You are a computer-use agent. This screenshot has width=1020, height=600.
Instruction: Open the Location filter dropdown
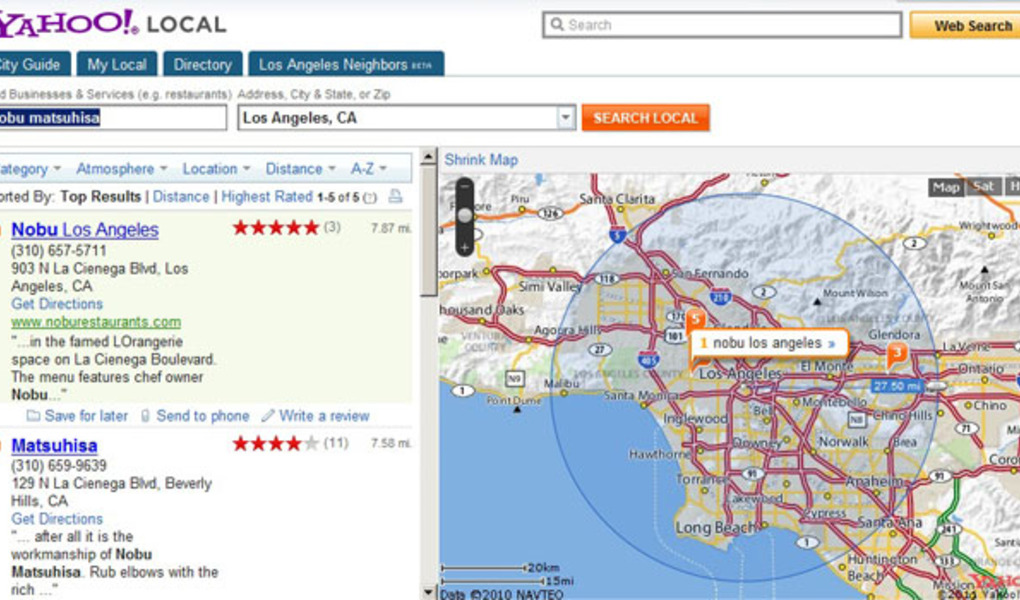pos(216,169)
